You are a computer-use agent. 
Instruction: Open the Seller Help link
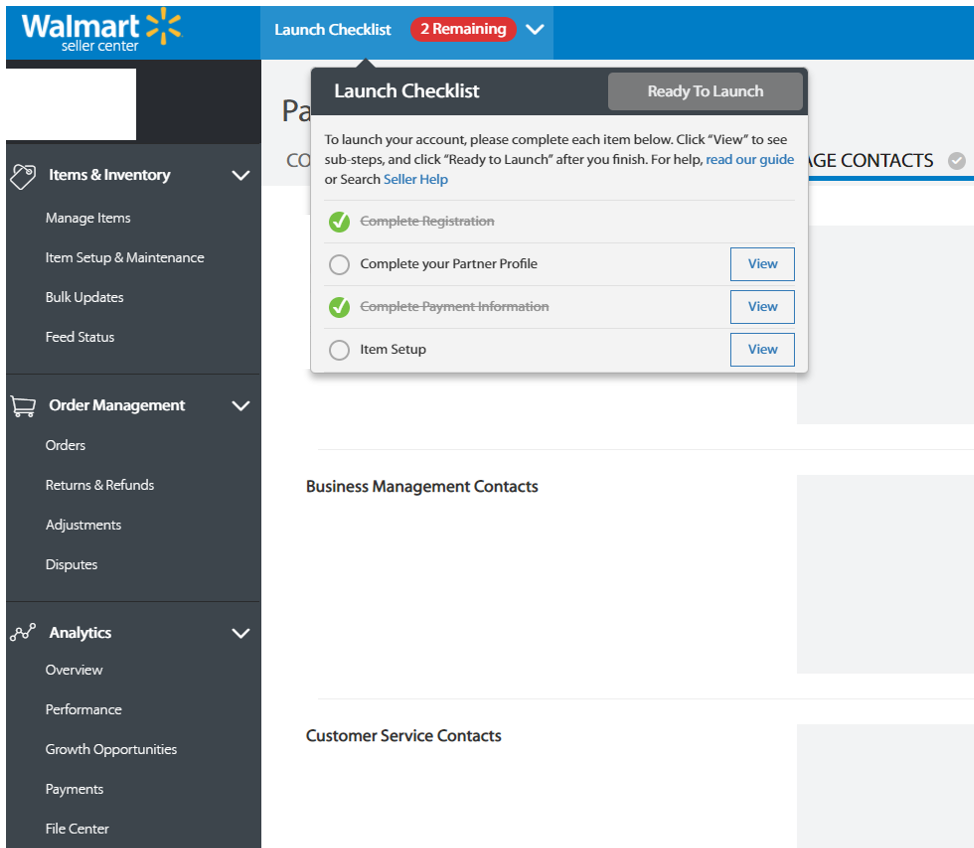pos(416,180)
